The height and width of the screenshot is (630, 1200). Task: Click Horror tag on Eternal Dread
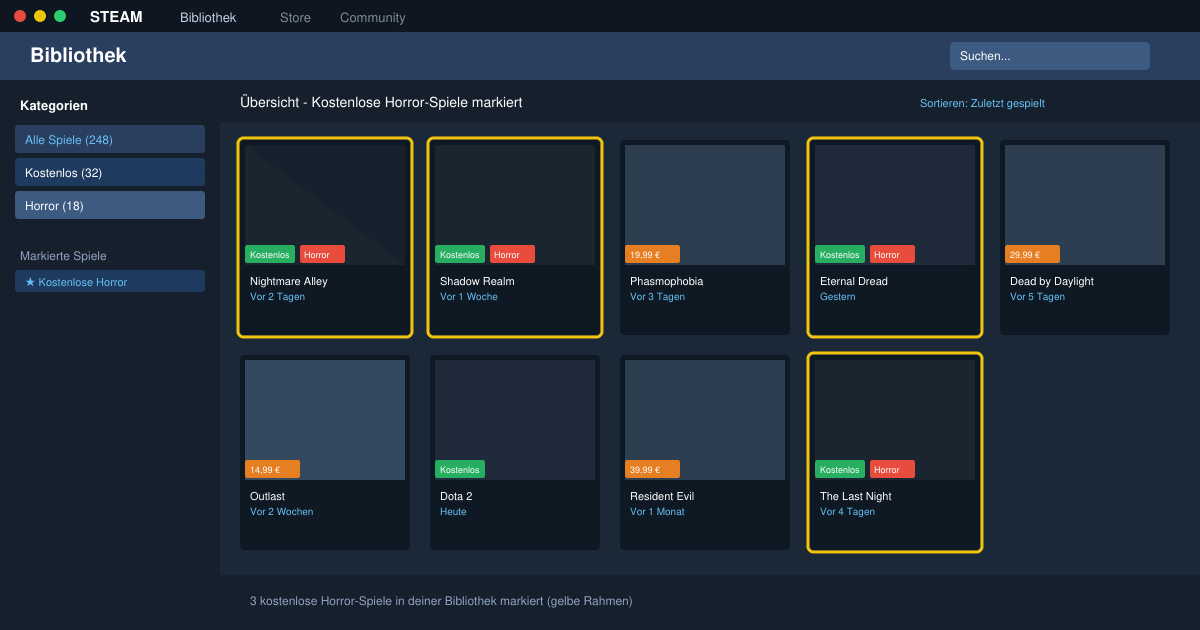[892, 254]
